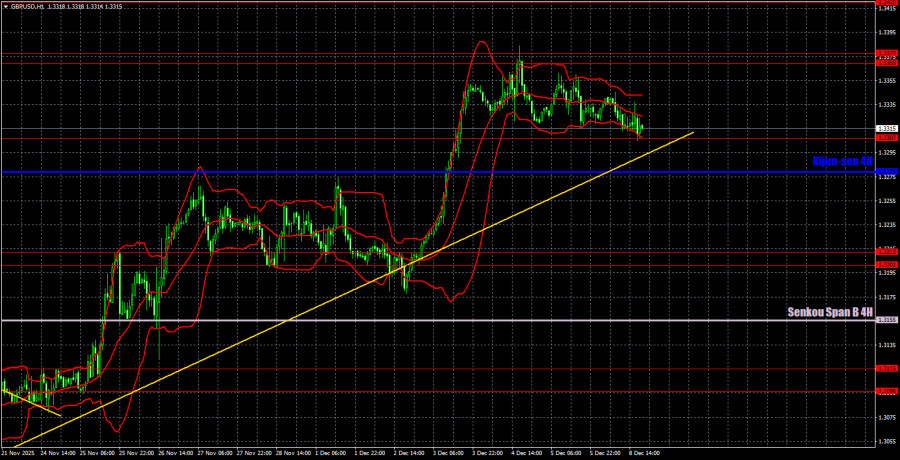
Task: Click the red level tag 1.3201
Action: (x=887, y=264)
